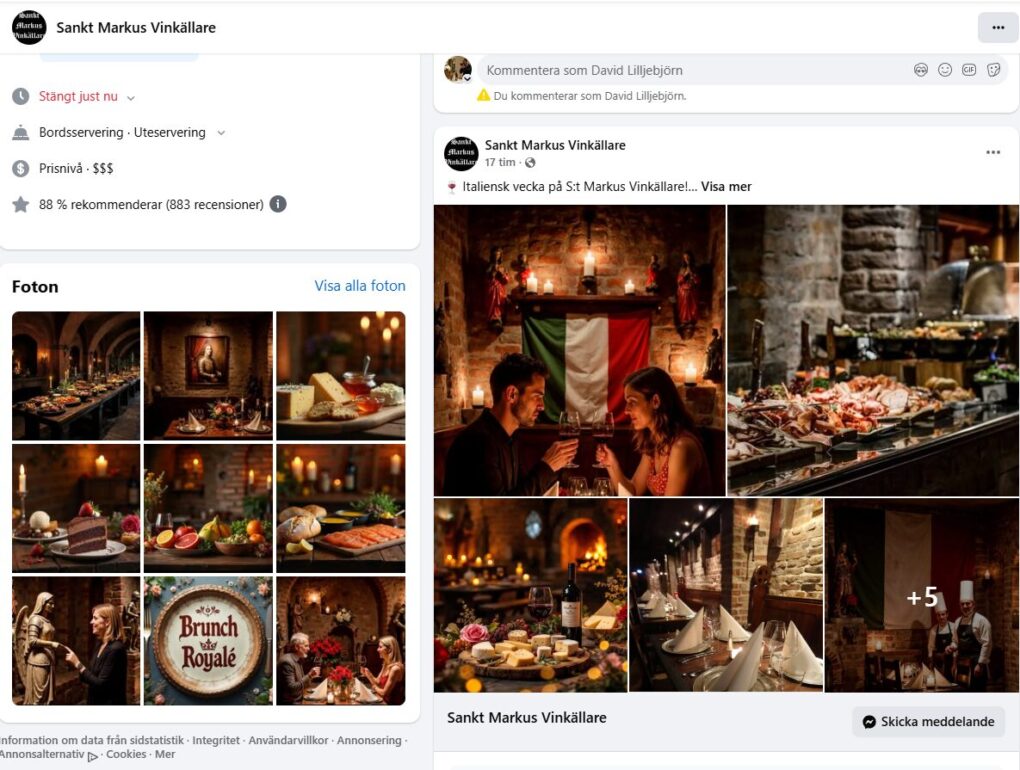
Task: Click the Sankt Markus Vinkällare post avatar
Action: point(461,153)
